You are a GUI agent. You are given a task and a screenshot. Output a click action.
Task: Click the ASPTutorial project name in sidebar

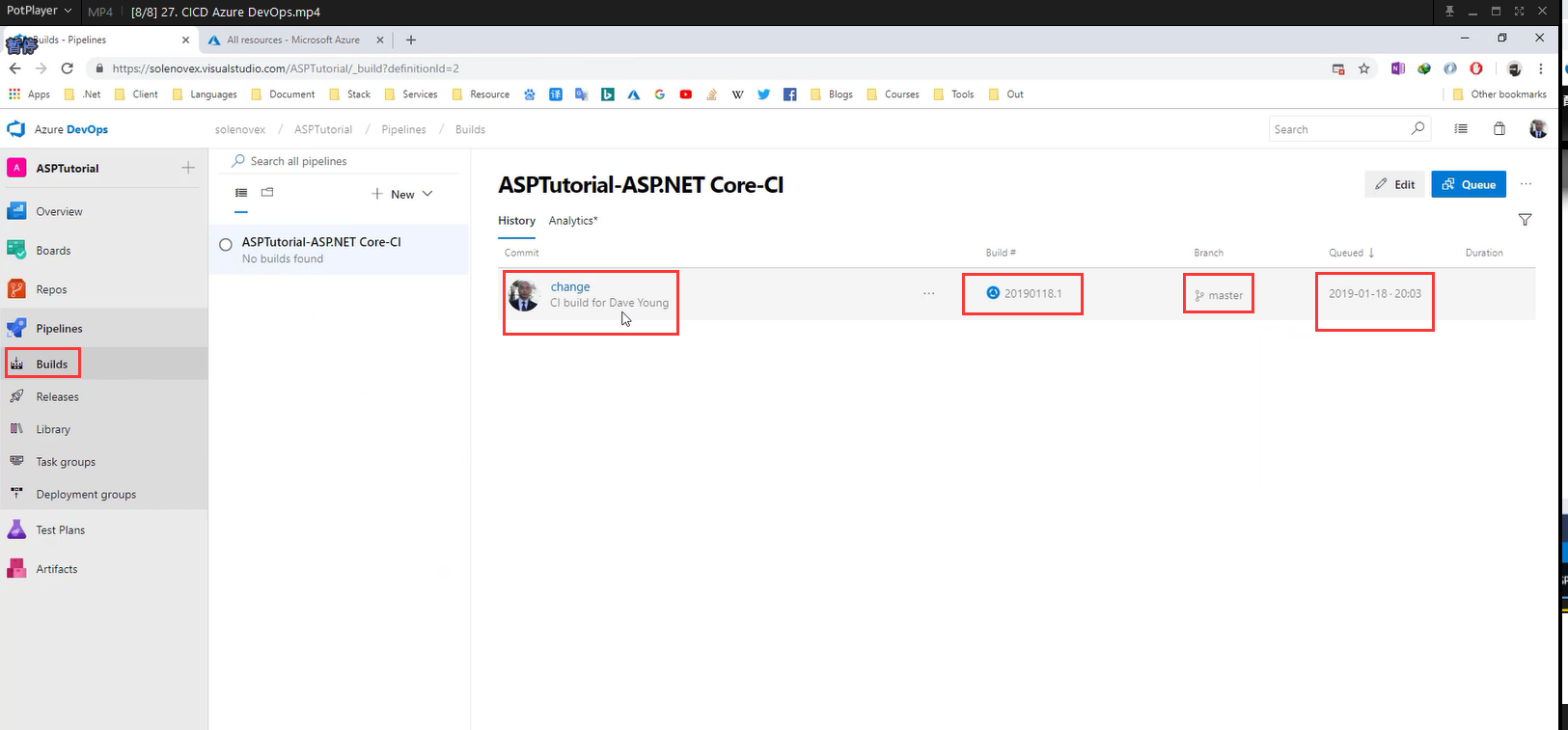[x=68, y=168]
